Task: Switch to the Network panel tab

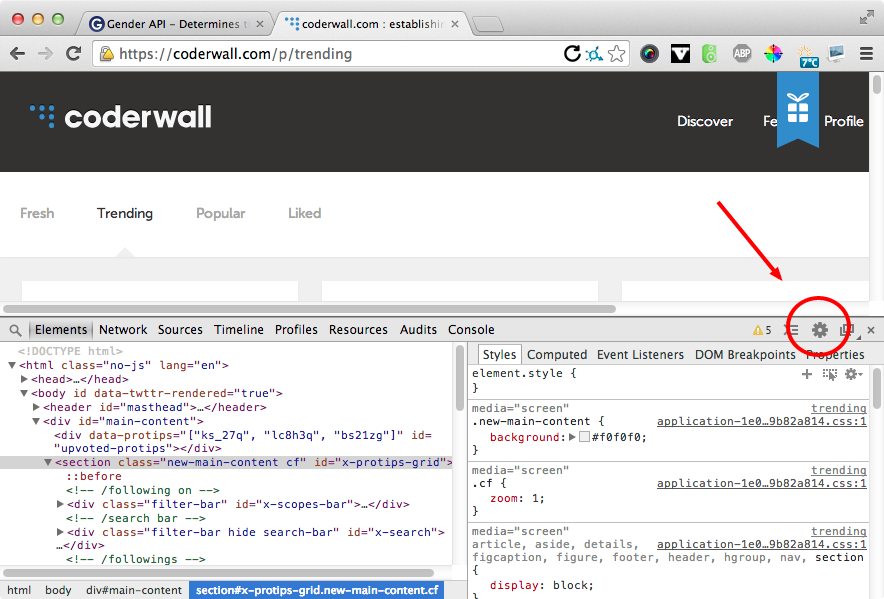Action: (x=123, y=329)
